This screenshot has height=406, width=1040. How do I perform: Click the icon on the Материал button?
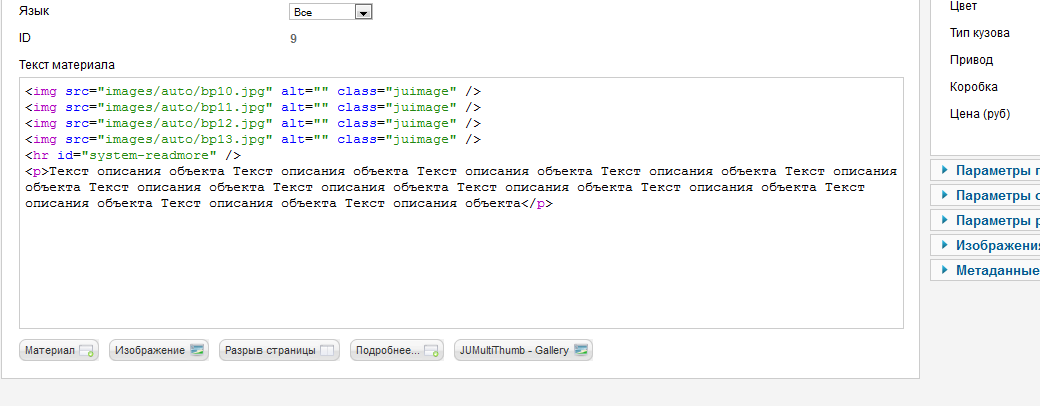87,351
